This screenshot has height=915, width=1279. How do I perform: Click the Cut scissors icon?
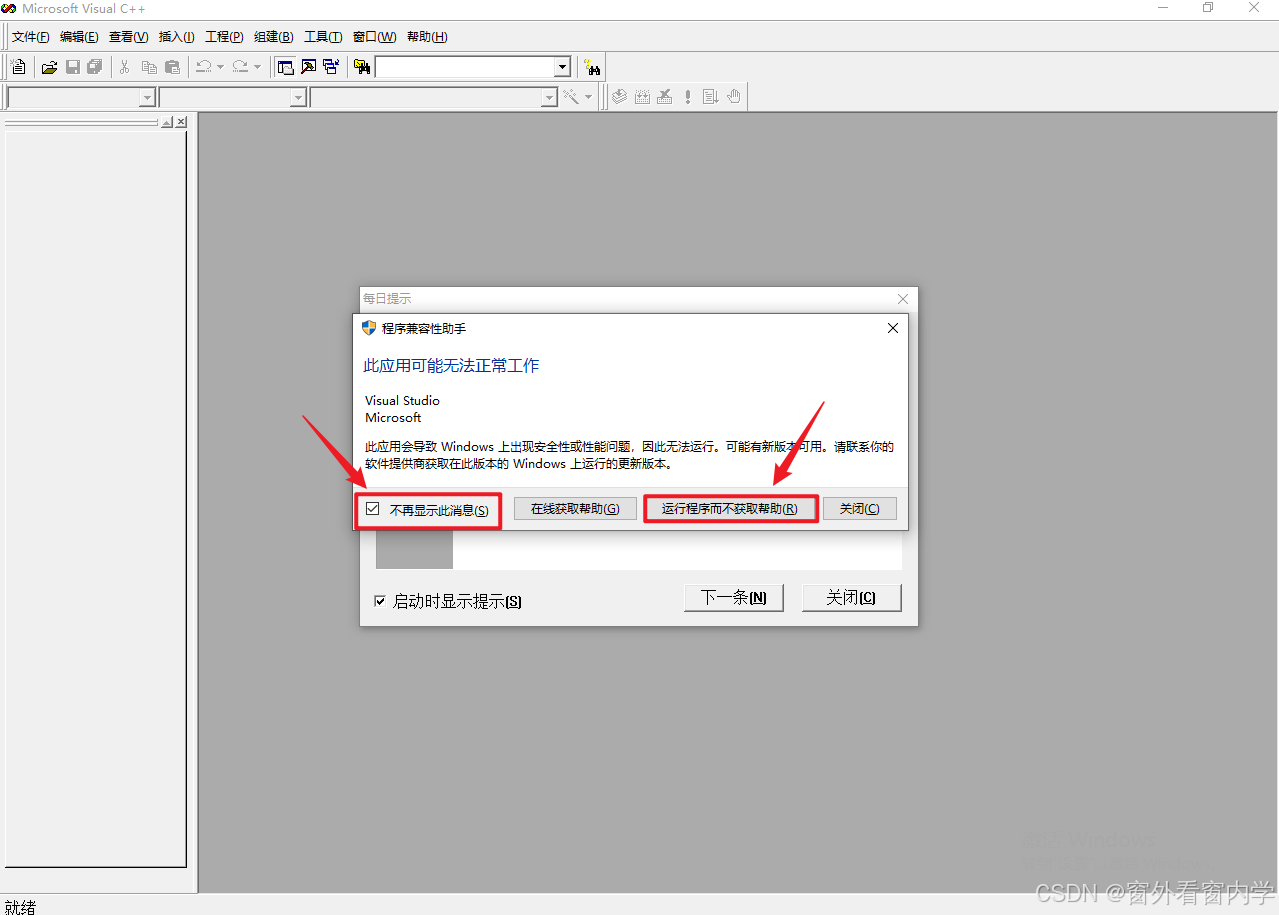point(125,67)
